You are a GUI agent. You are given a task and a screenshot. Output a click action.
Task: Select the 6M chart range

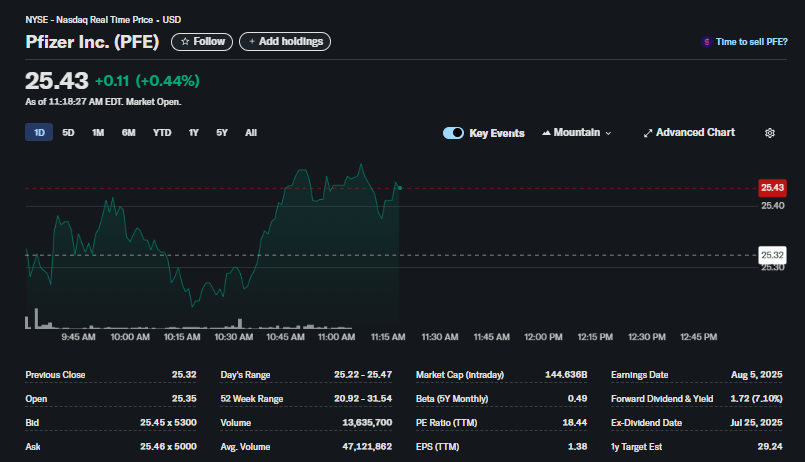point(128,132)
